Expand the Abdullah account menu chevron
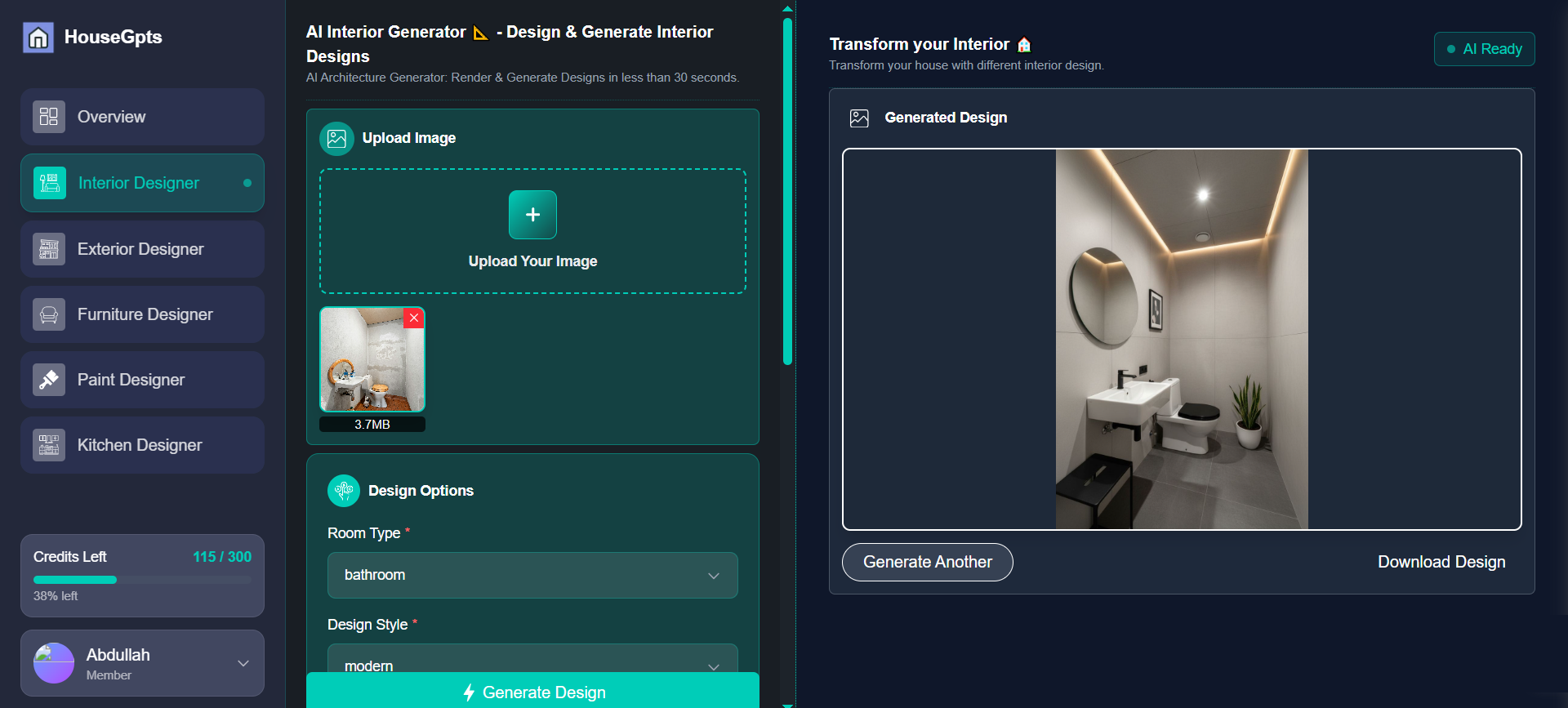This screenshot has height=708, width=1568. pyautogui.click(x=243, y=663)
